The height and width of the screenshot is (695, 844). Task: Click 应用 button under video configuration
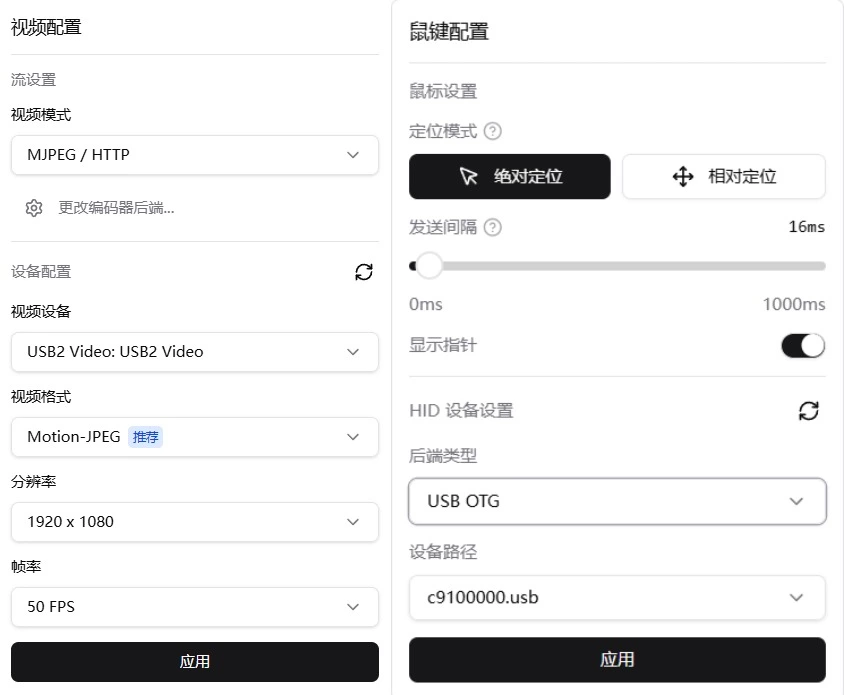pos(195,662)
